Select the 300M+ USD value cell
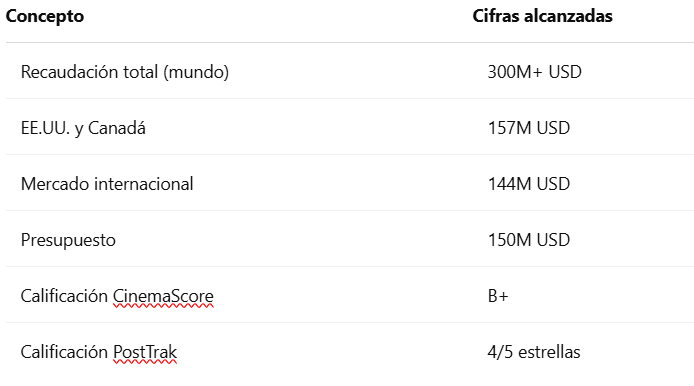The width and height of the screenshot is (694, 386). tap(534, 72)
